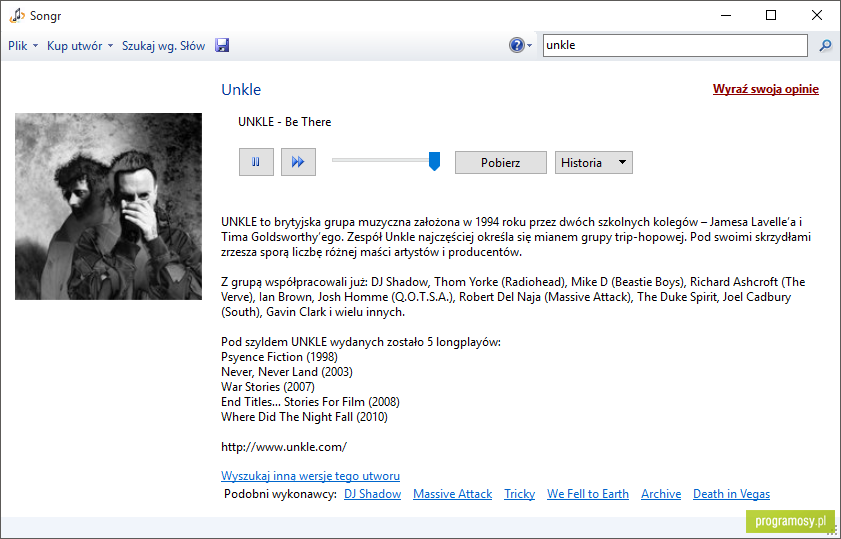
Task: Click the search field containing unkle
Action: click(675, 45)
